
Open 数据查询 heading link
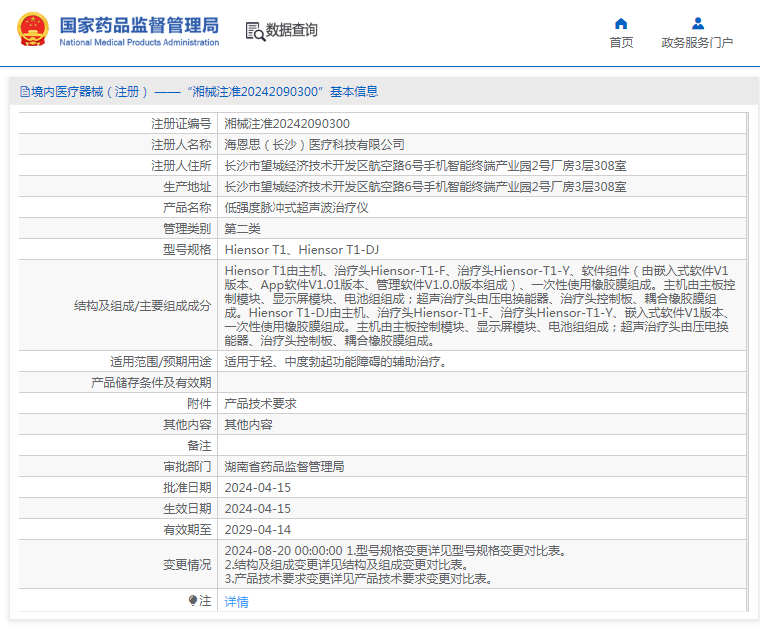coord(291,30)
